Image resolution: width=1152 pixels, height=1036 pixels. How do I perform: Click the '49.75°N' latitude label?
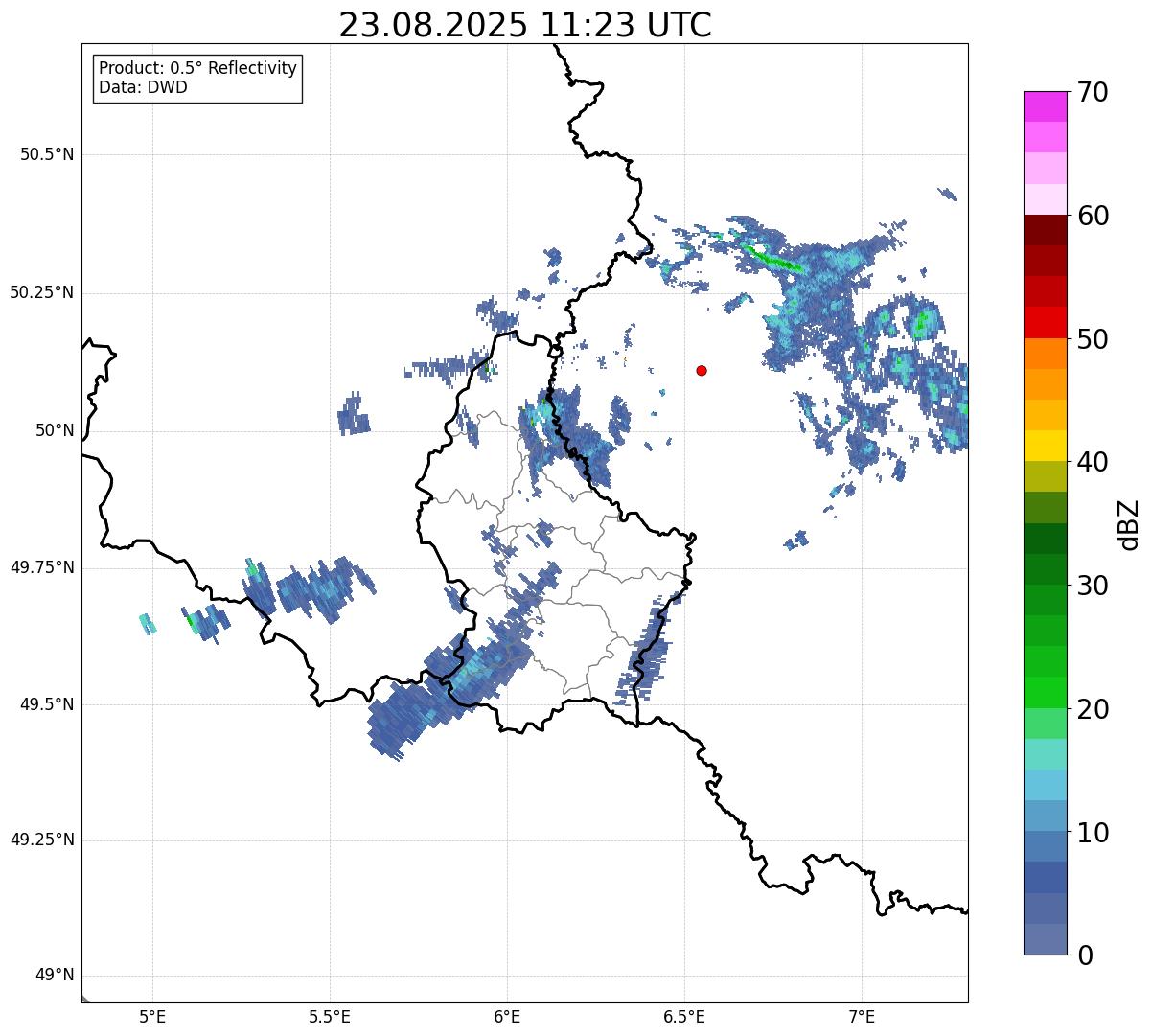coord(41,567)
